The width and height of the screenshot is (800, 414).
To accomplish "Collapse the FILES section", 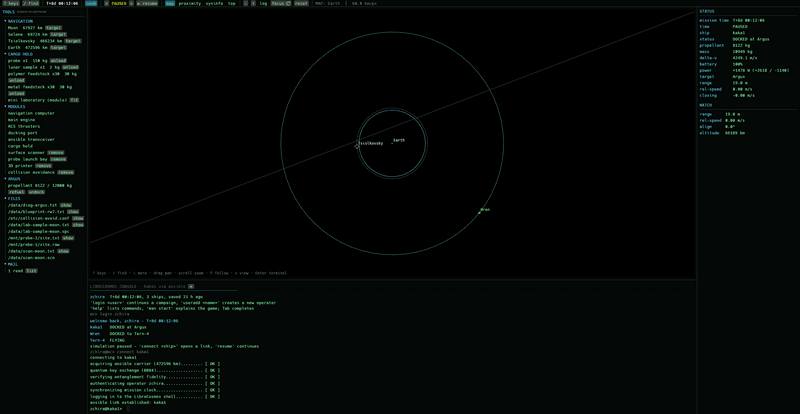I will point(14,199).
